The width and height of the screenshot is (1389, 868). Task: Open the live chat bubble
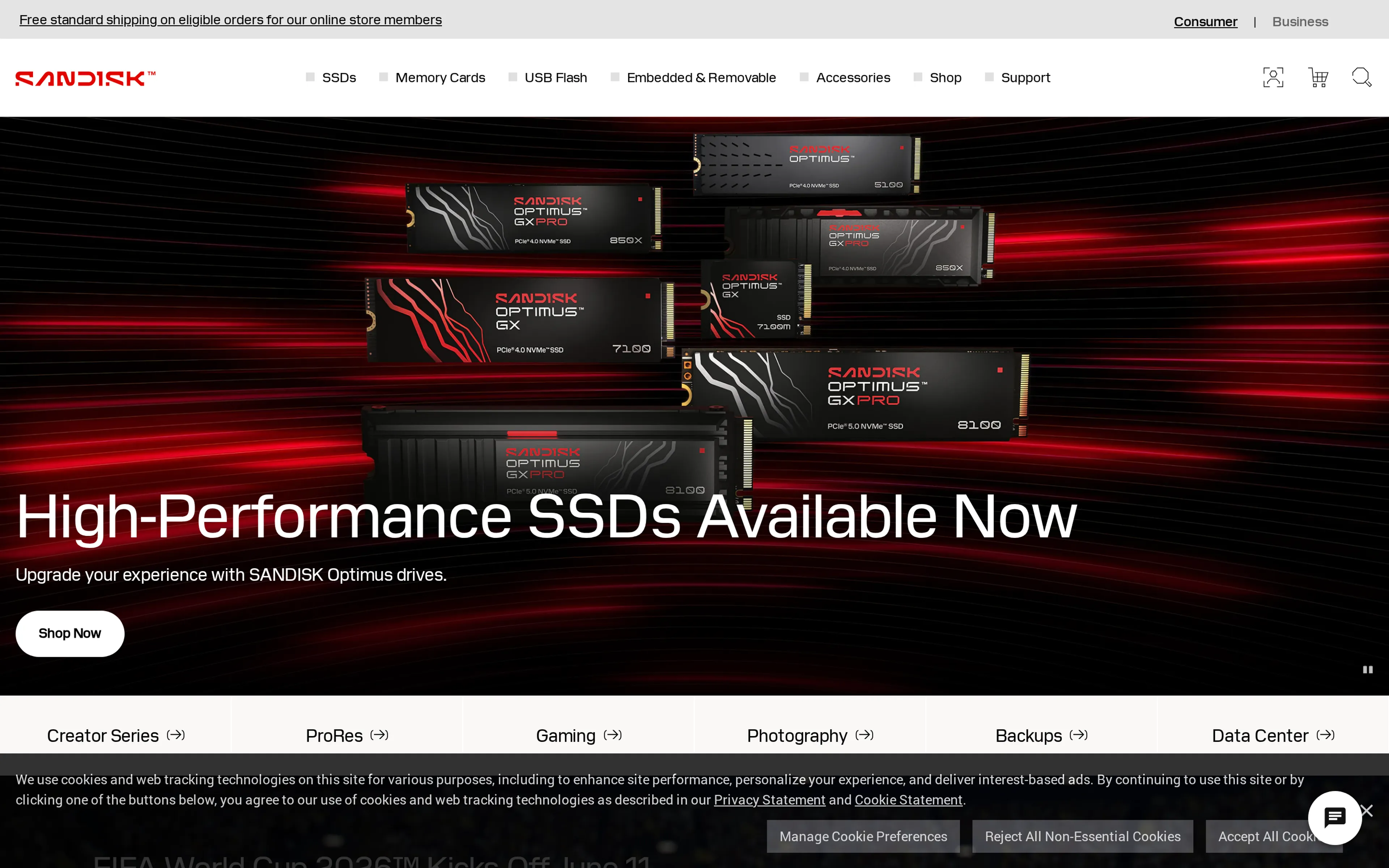[1334, 817]
